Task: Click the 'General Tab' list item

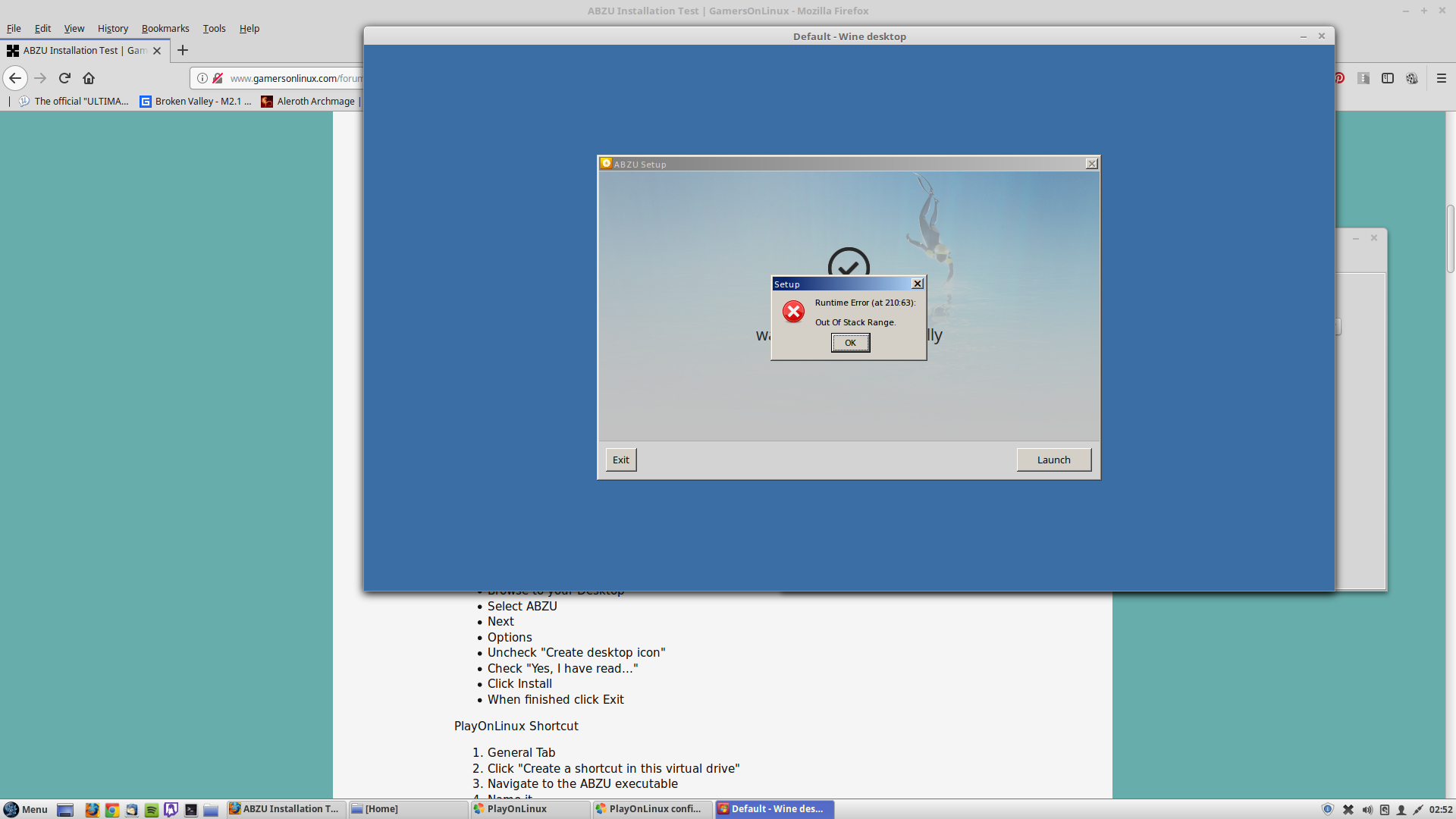Action: point(521,752)
